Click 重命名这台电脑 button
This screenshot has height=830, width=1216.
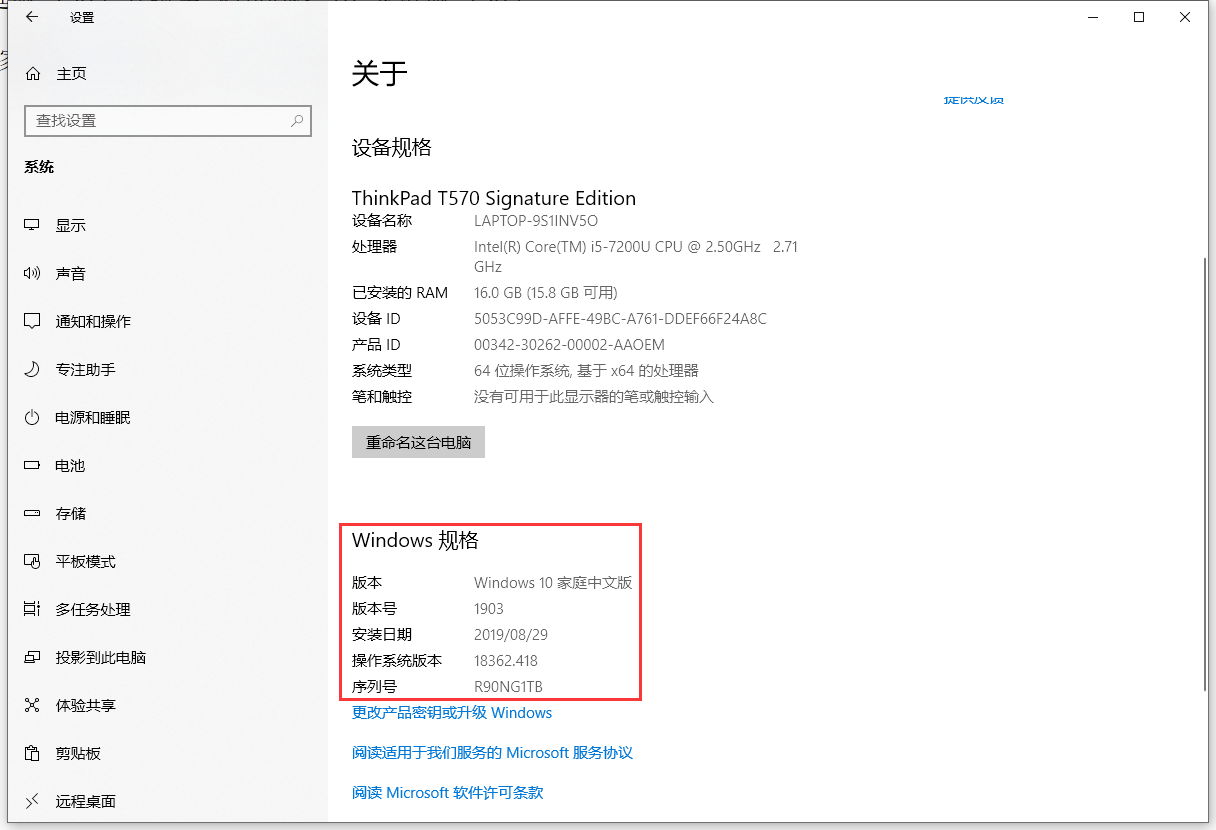[x=418, y=442]
